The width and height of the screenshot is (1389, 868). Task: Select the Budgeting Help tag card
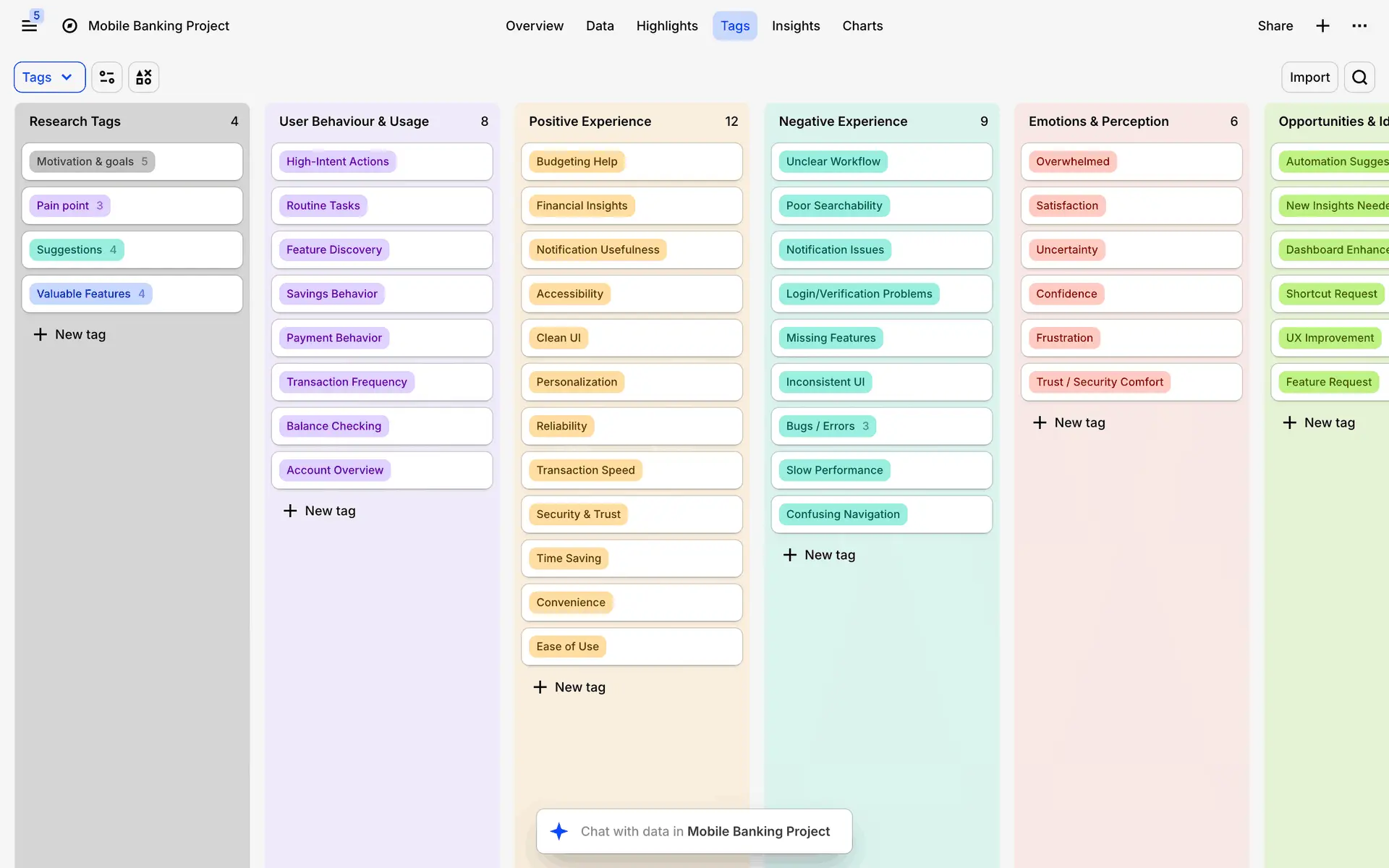[577, 161]
